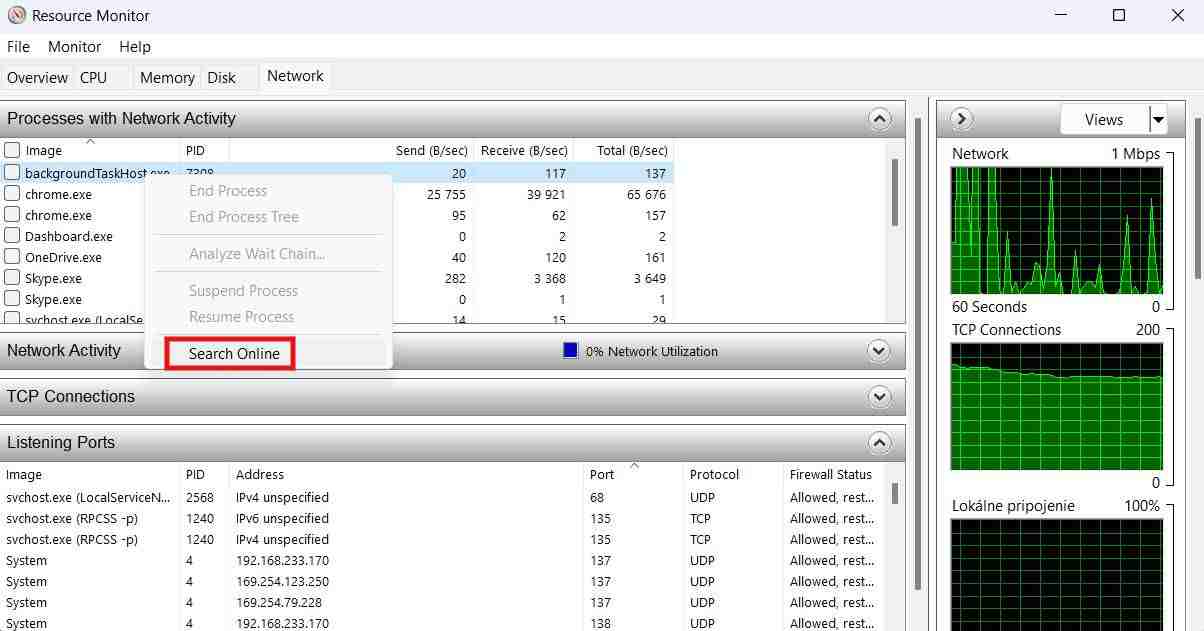Sort by Receive (B/sec) column header
1204x631 pixels.
coord(524,151)
